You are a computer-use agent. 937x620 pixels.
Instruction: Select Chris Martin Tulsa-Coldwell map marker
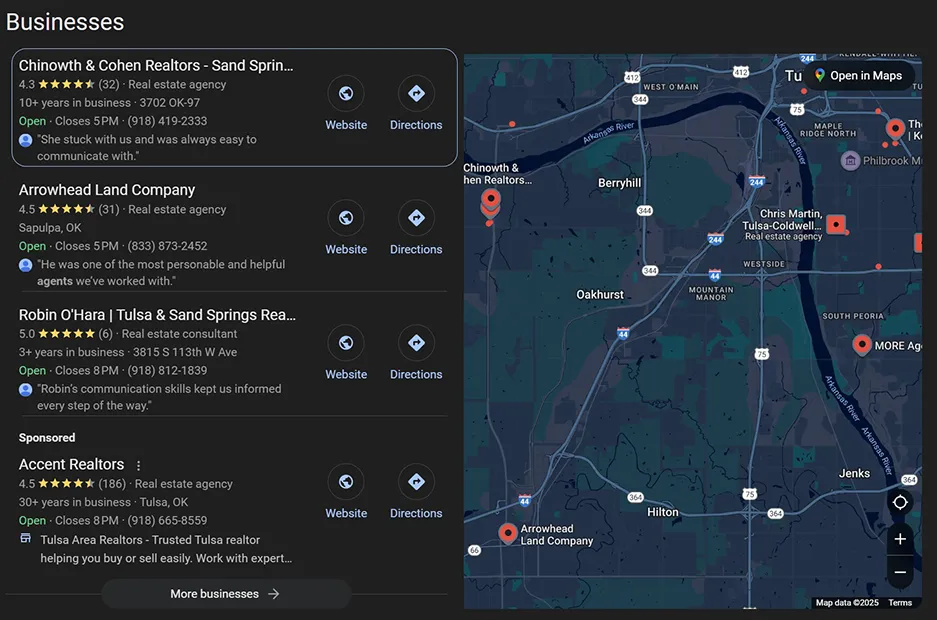[836, 224]
